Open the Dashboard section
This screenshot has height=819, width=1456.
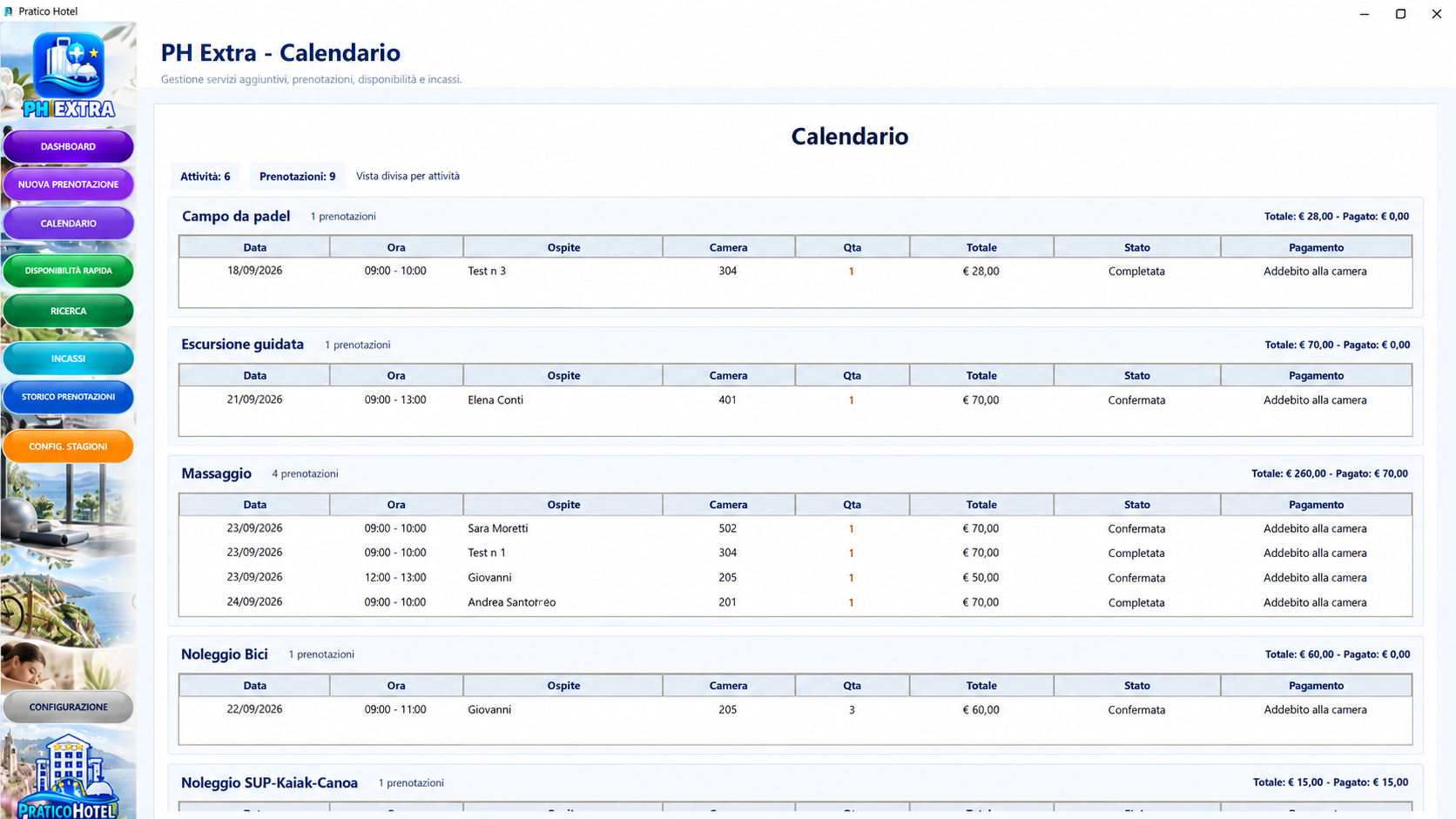tap(68, 146)
